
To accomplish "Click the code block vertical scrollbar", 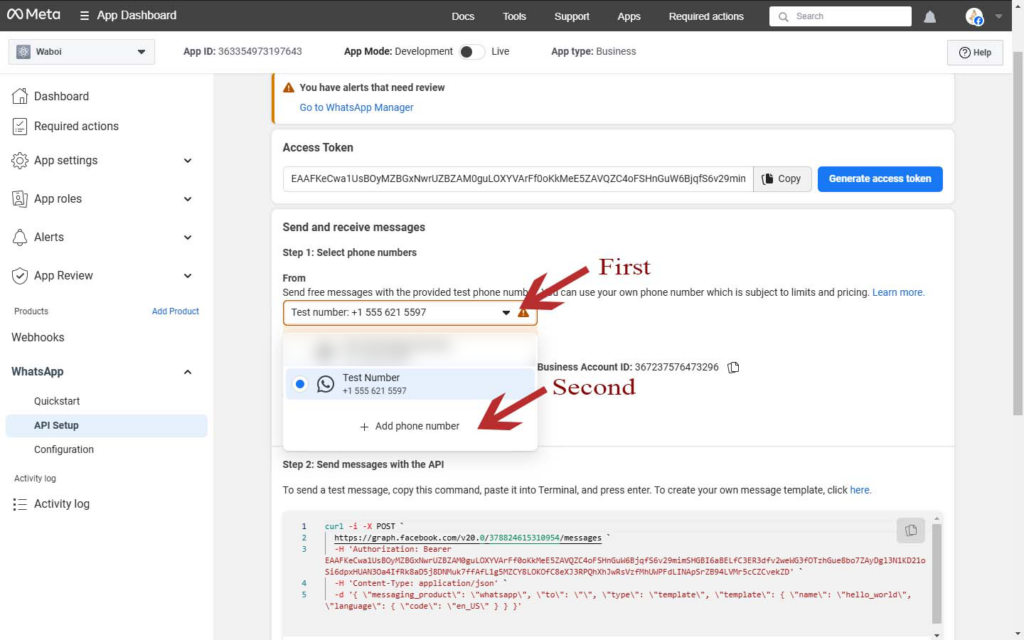I will [x=936, y=573].
